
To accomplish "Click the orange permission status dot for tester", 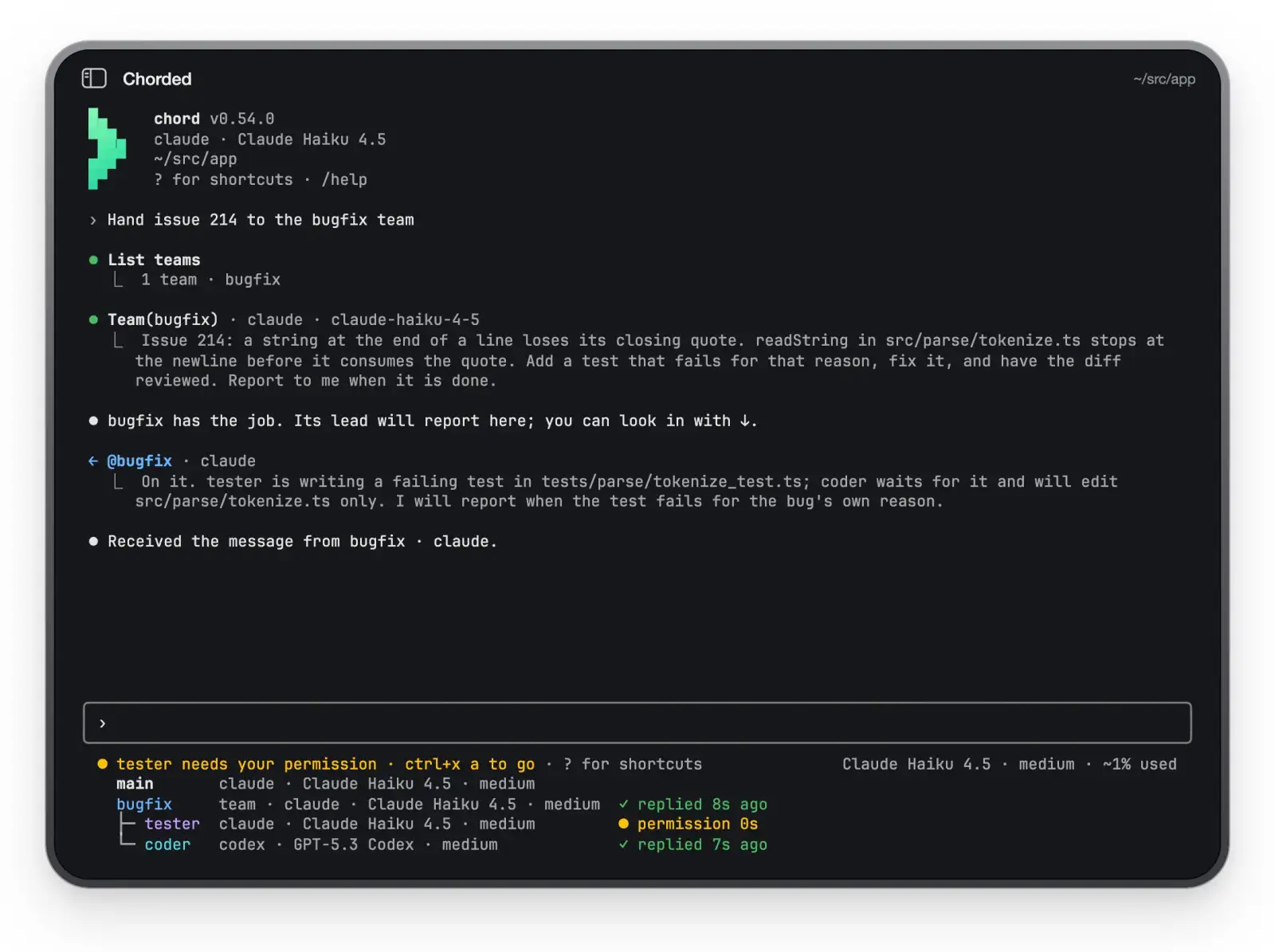I will point(624,824).
